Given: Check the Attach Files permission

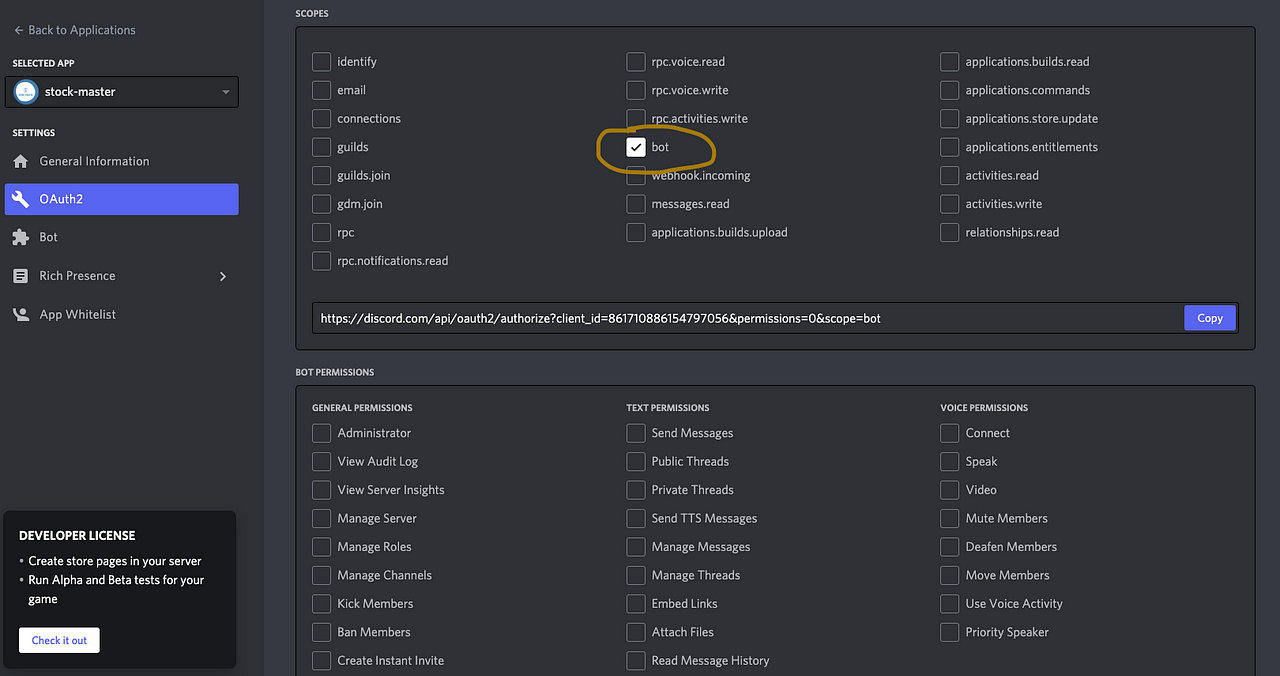Looking at the screenshot, I should click(636, 633).
